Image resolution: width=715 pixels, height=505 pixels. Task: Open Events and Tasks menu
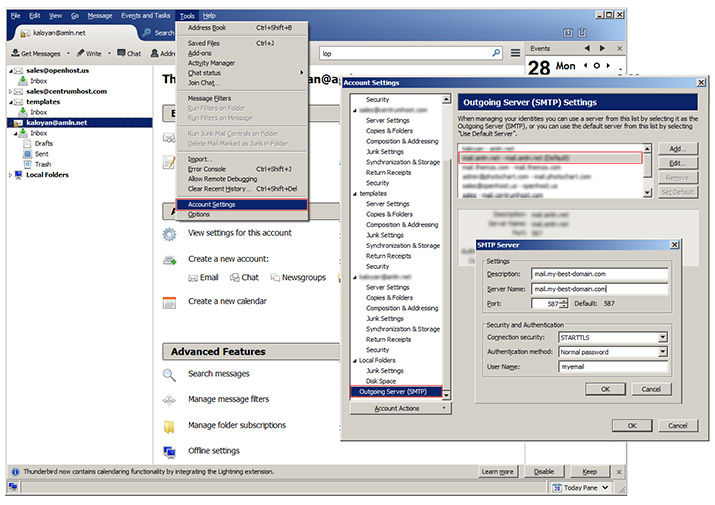[145, 16]
